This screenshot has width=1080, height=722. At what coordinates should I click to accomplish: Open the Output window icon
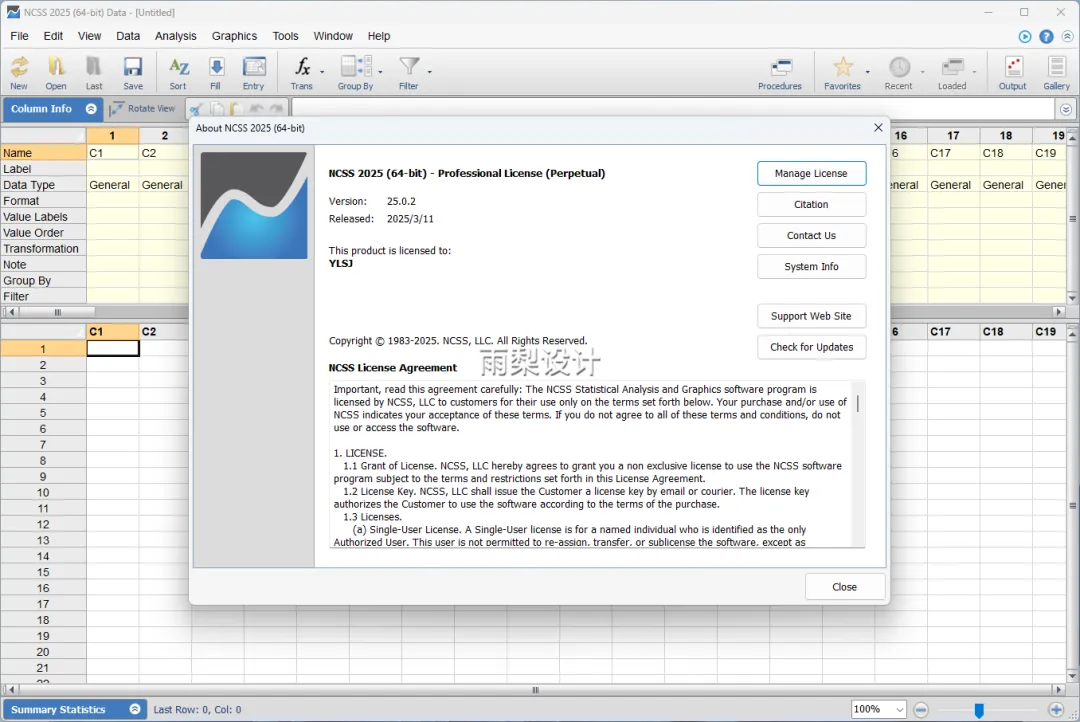point(1012,72)
